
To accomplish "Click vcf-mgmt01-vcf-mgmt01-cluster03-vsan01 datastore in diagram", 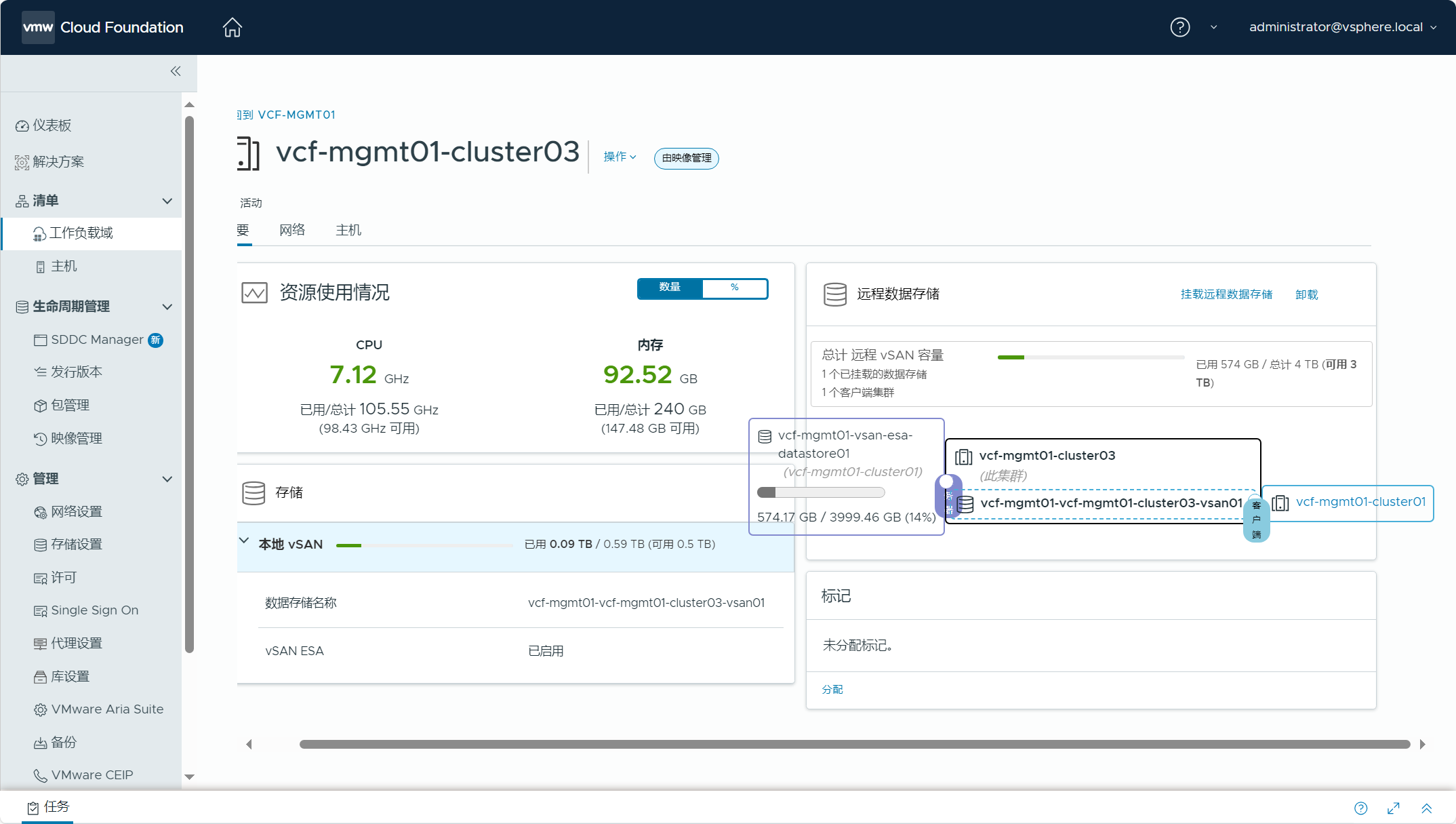I will pyautogui.click(x=1110, y=503).
